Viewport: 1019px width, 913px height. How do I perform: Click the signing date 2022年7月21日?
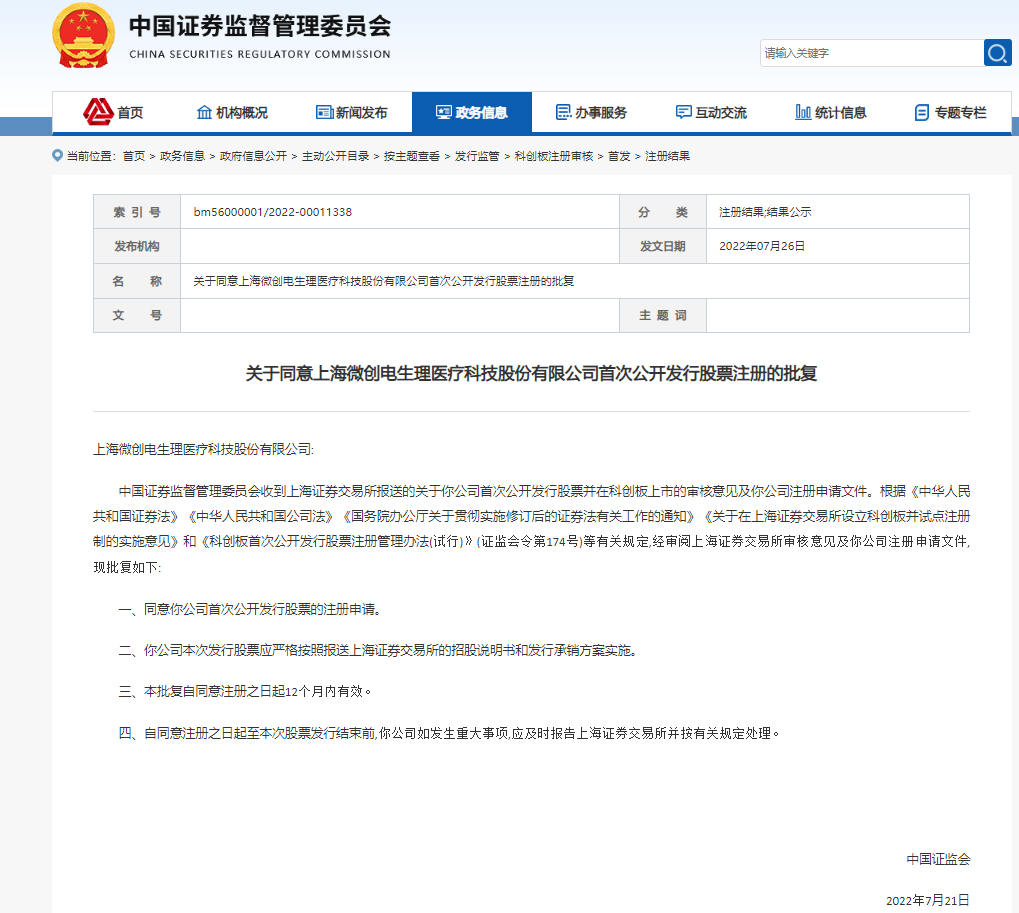pyautogui.click(x=927, y=900)
